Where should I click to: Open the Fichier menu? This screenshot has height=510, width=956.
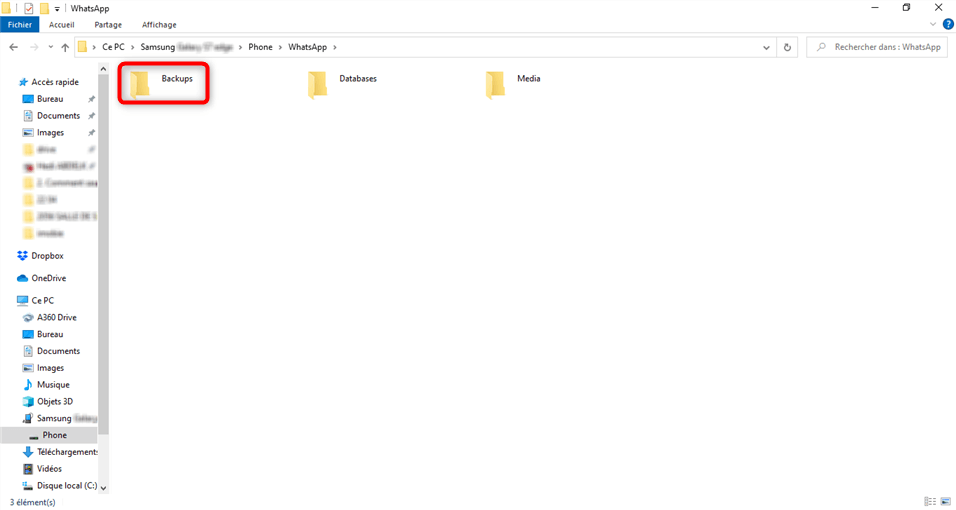click(x=20, y=24)
